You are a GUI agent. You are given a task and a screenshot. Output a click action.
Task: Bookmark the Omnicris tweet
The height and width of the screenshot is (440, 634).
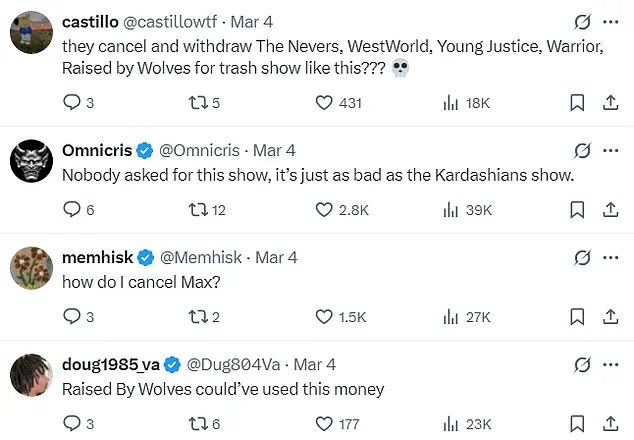pos(577,209)
